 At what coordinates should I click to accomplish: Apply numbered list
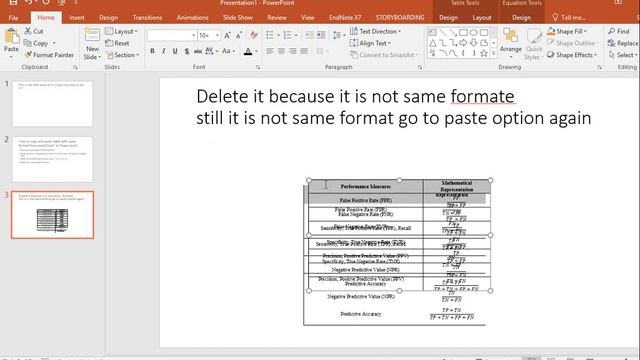pyautogui.click(x=288, y=36)
